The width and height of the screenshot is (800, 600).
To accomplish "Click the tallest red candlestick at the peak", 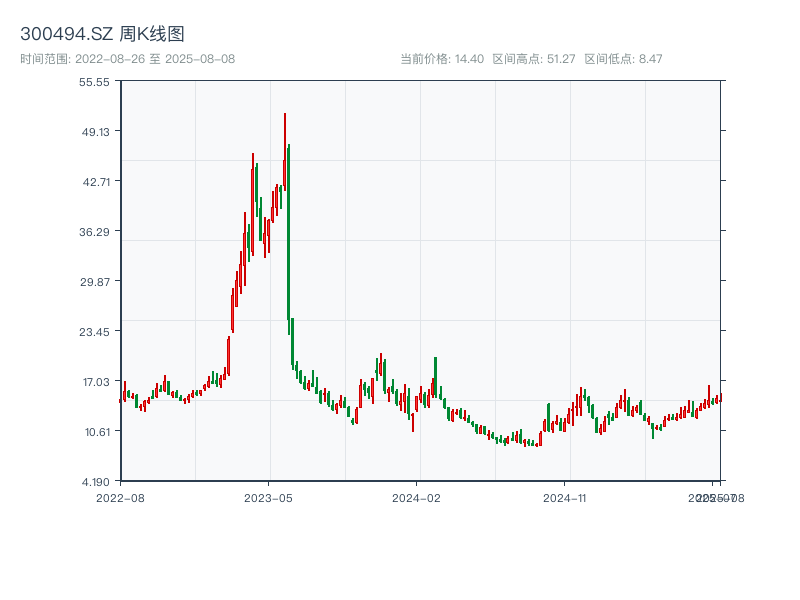I will (285, 152).
